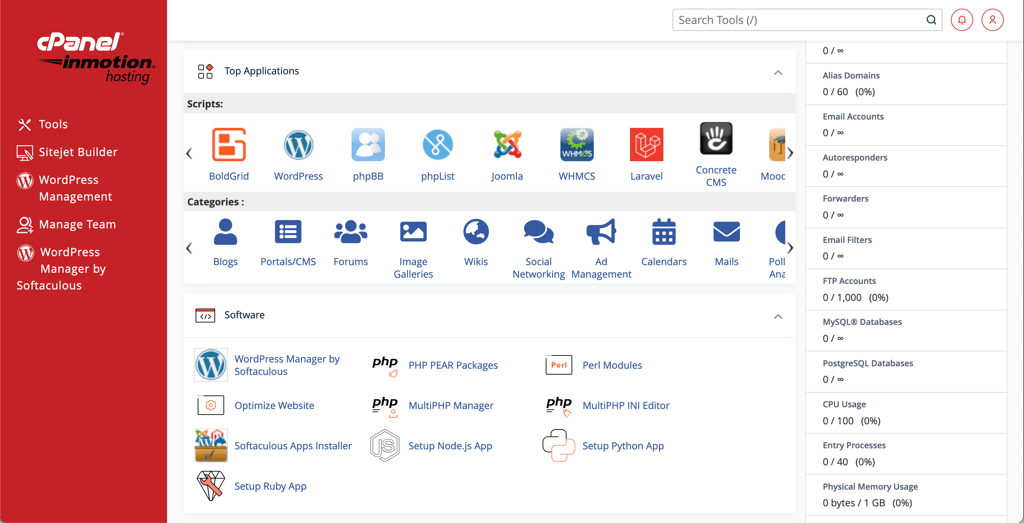Click the PostgreSQL Databases statistic
This screenshot has height=523, width=1024.
coord(907,372)
